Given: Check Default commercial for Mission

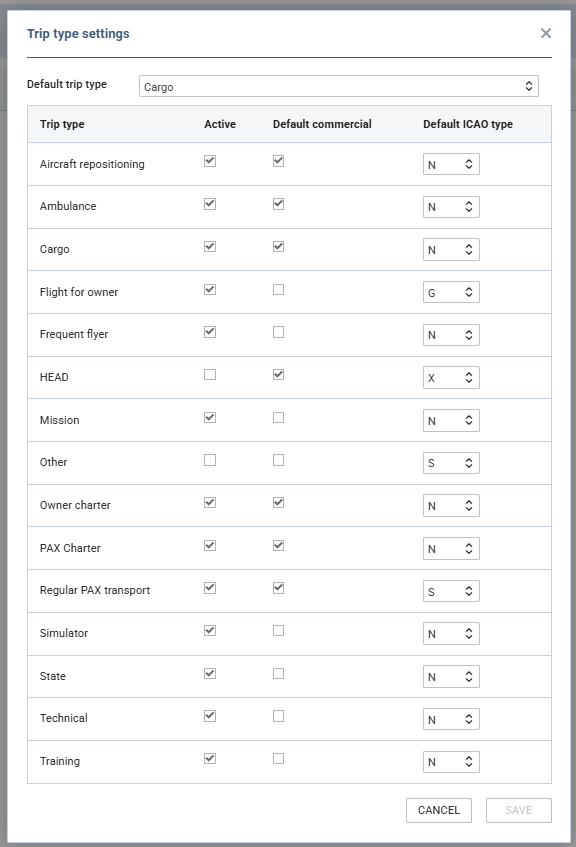Looking at the screenshot, I should (278, 418).
